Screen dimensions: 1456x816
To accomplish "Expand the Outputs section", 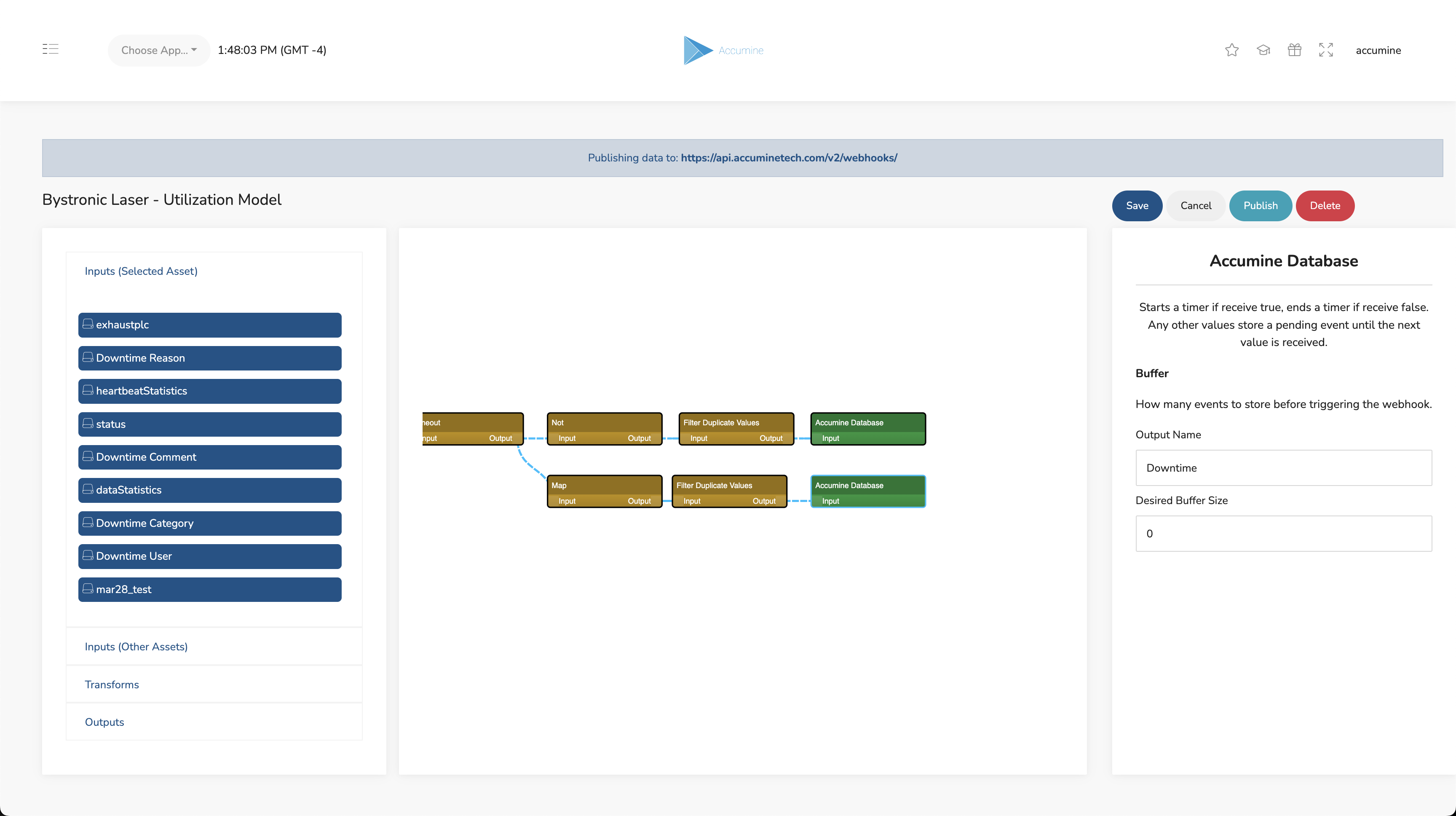I will click(x=104, y=722).
